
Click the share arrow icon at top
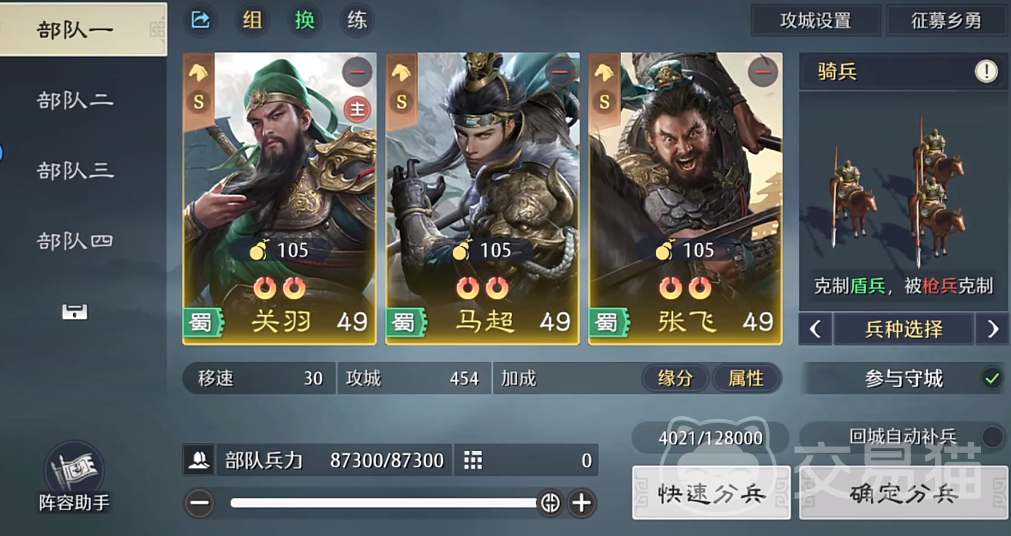(x=201, y=20)
